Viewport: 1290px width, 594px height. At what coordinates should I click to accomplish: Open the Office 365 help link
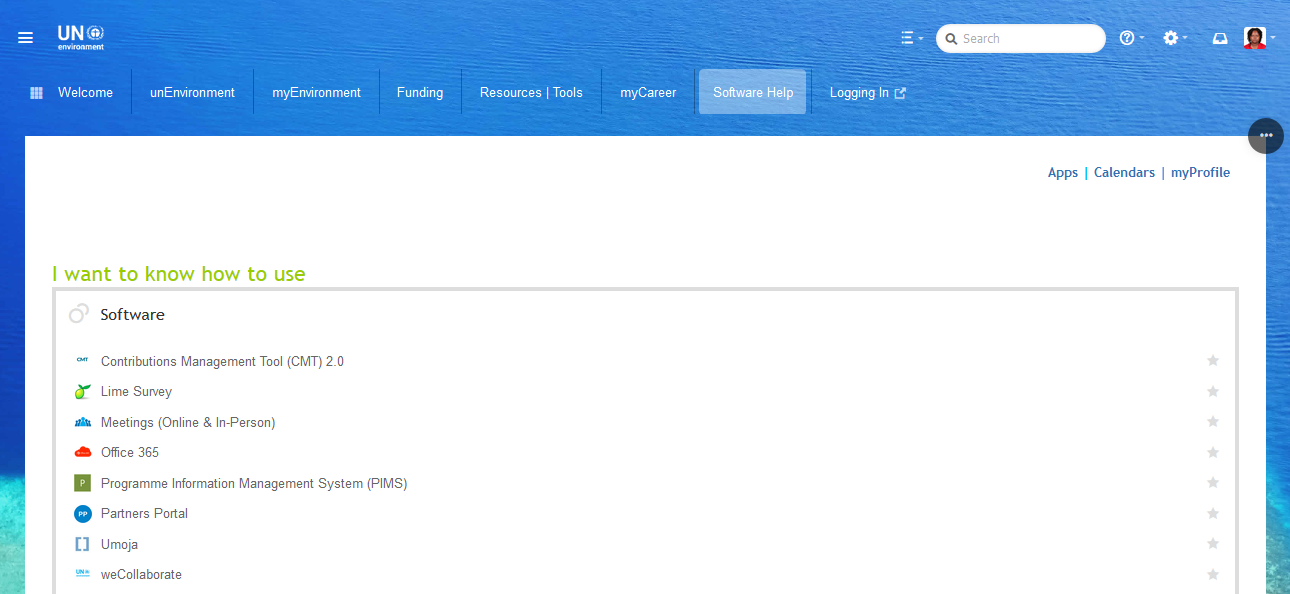point(130,453)
